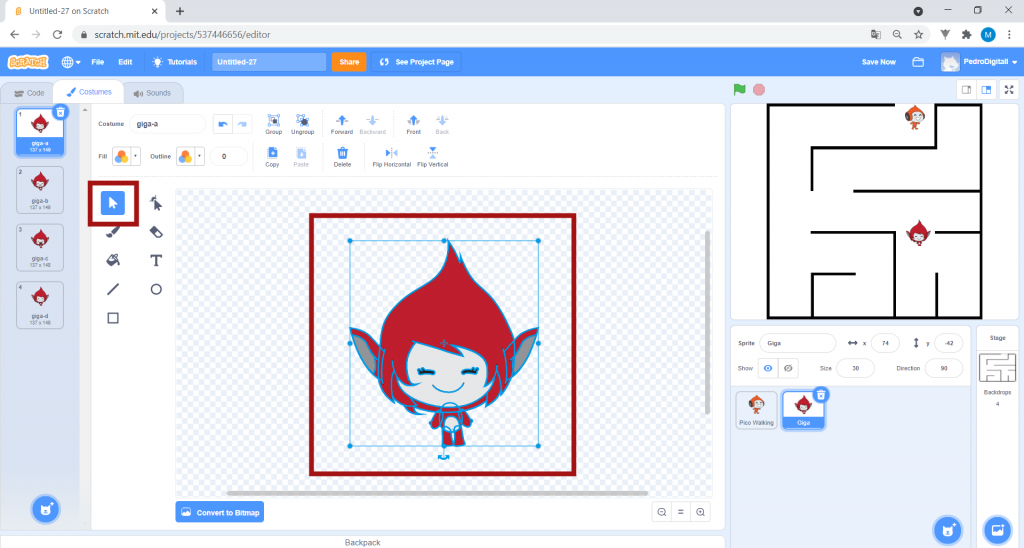Select the Text tool
This screenshot has height=548, width=1024.
coord(155,261)
